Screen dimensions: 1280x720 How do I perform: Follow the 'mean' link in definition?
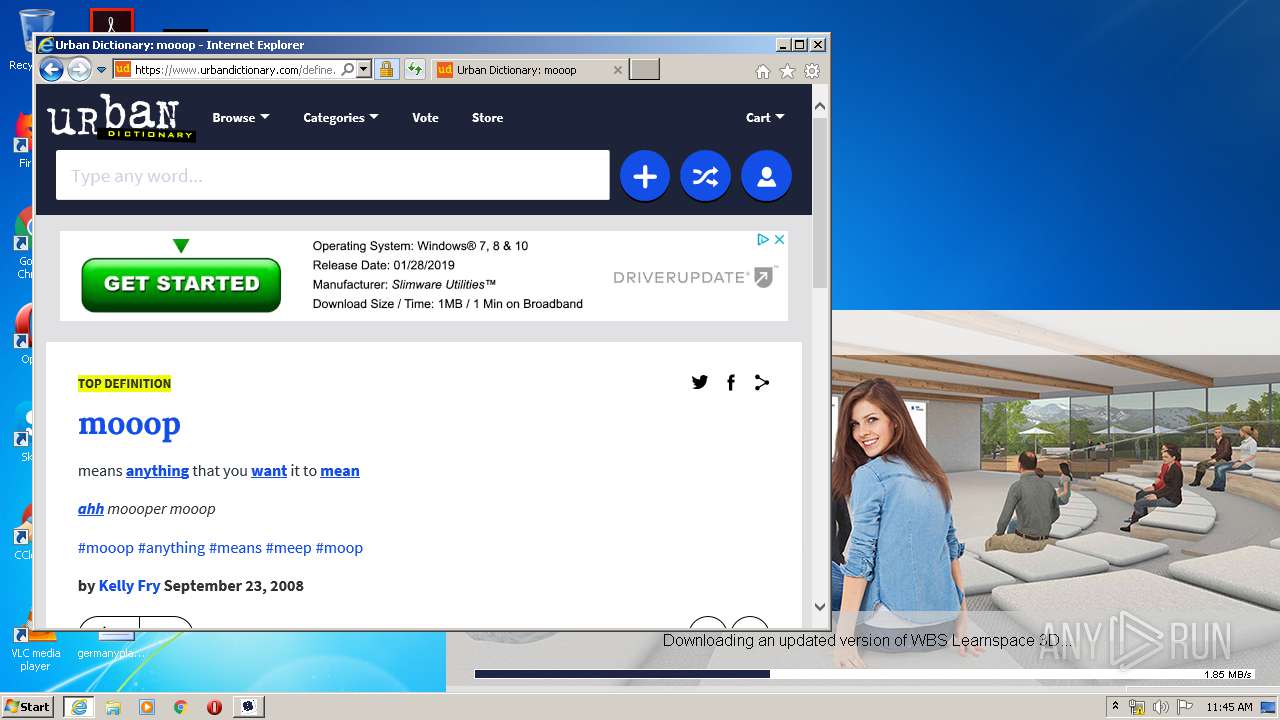(x=340, y=471)
